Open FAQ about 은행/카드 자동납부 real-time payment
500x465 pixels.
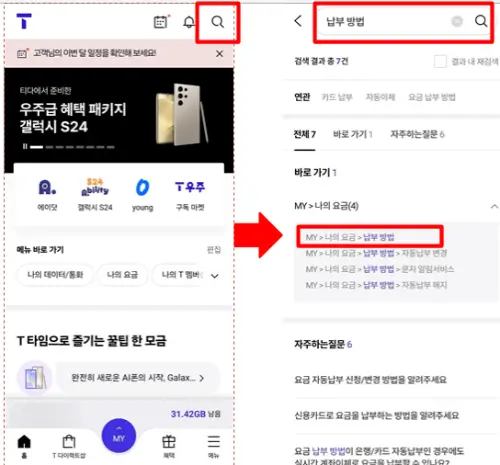point(379,456)
